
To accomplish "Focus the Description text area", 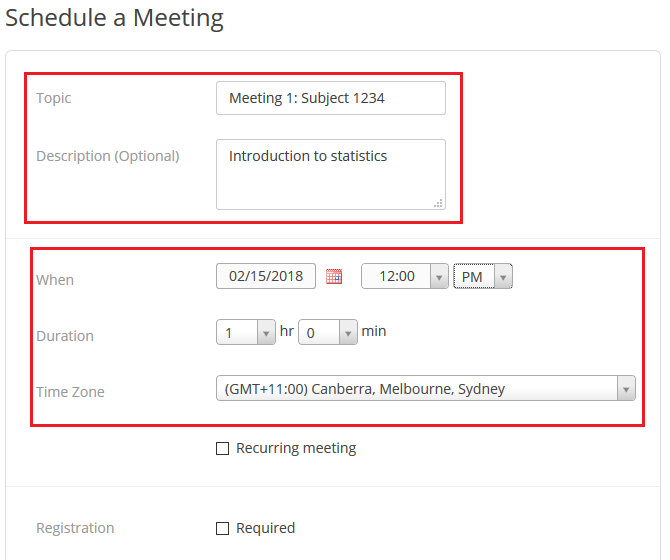I will 330,174.
